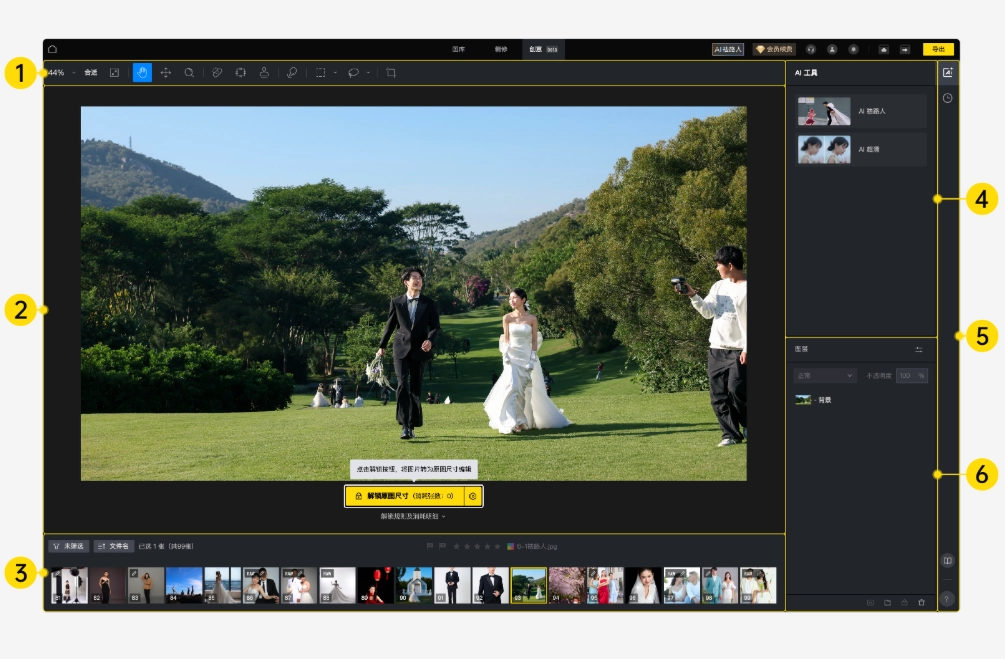This screenshot has width=1005, height=660.
Task: Set the five-star rating for the photo
Action: tap(497, 547)
